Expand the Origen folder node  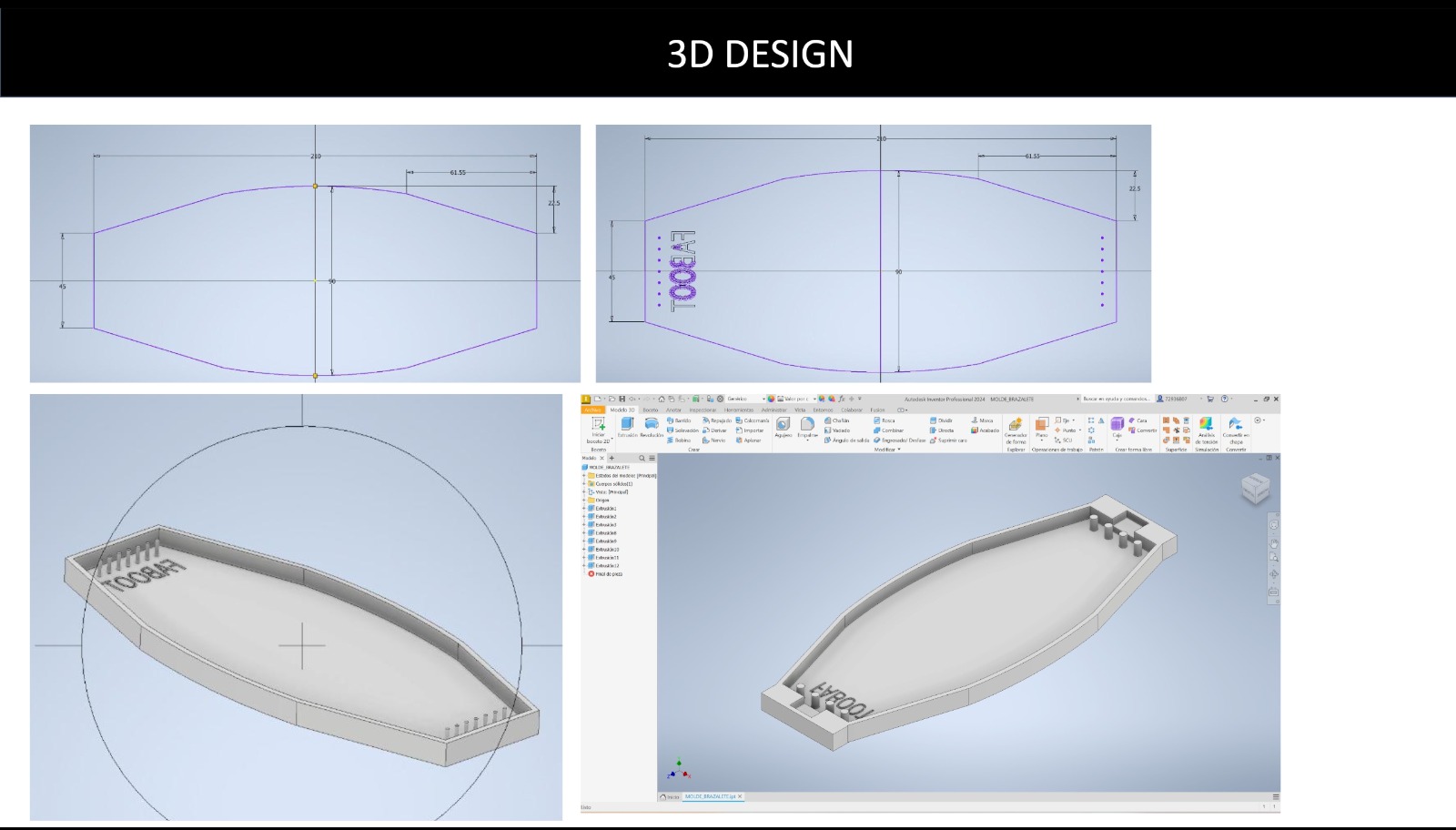[584, 501]
